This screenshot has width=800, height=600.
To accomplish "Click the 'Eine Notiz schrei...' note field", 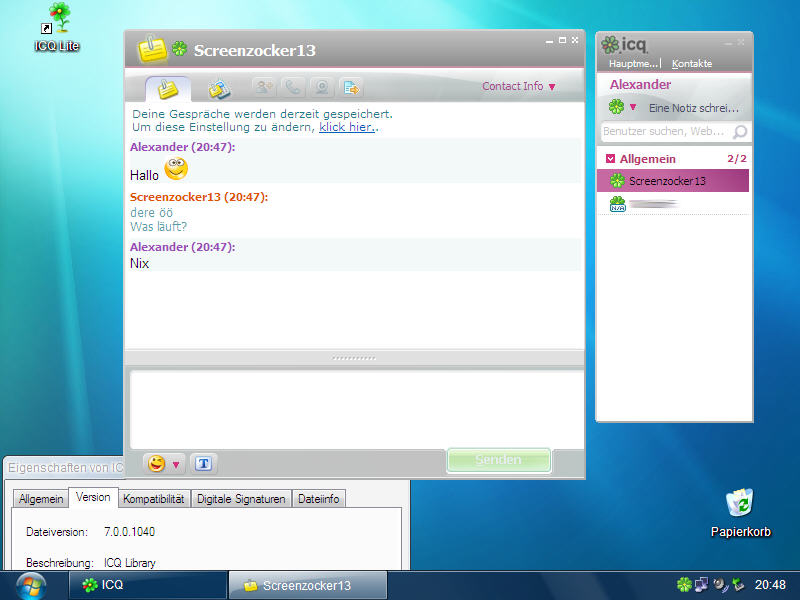I will pyautogui.click(x=694, y=108).
